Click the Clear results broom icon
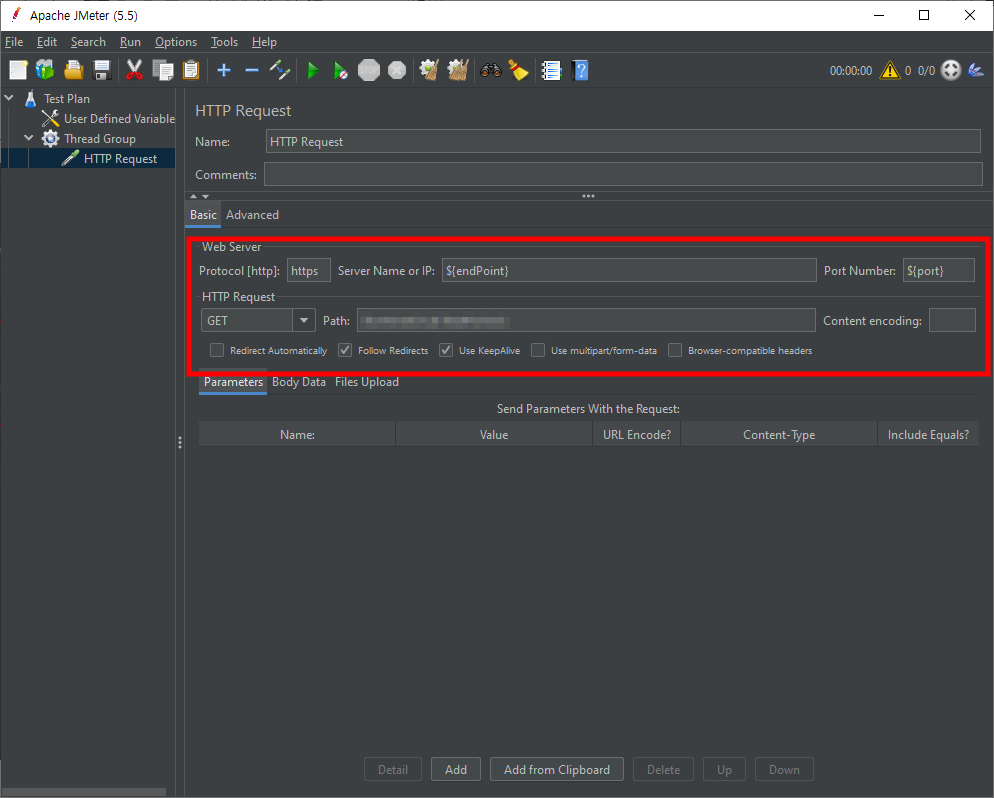This screenshot has height=798, width=994. coord(429,70)
